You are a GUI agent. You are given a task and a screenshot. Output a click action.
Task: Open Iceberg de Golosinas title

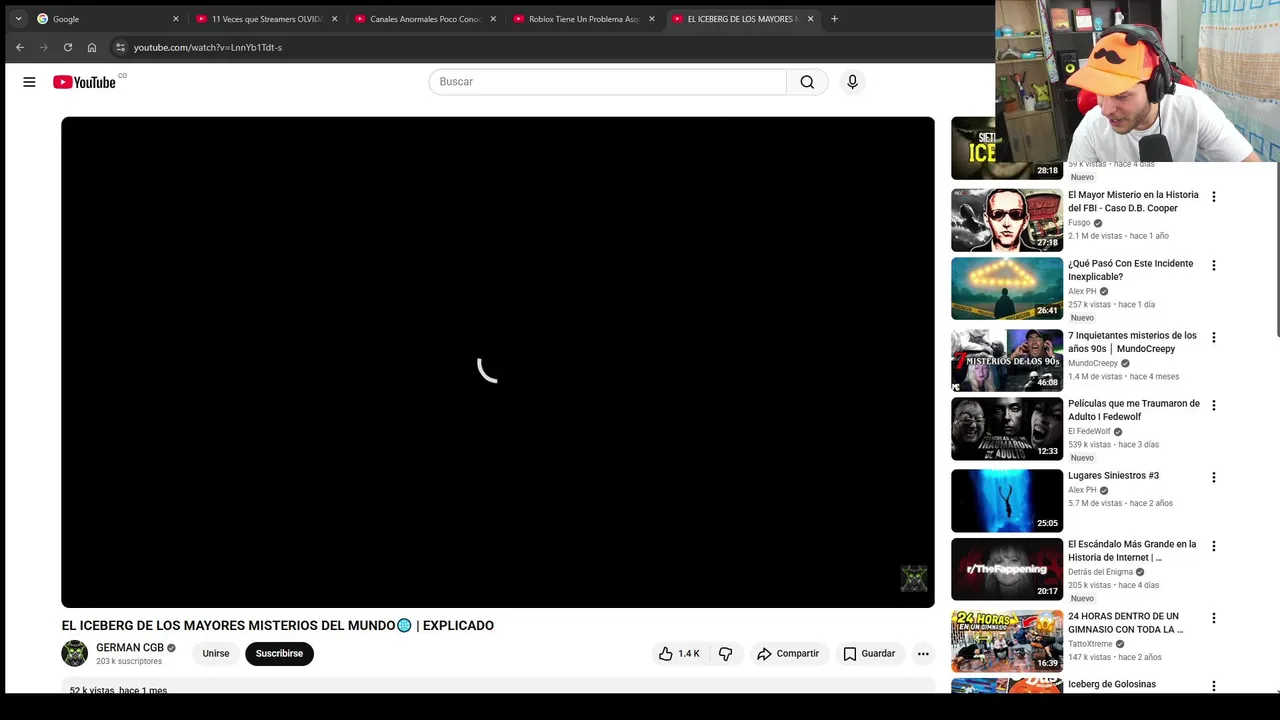[1112, 684]
